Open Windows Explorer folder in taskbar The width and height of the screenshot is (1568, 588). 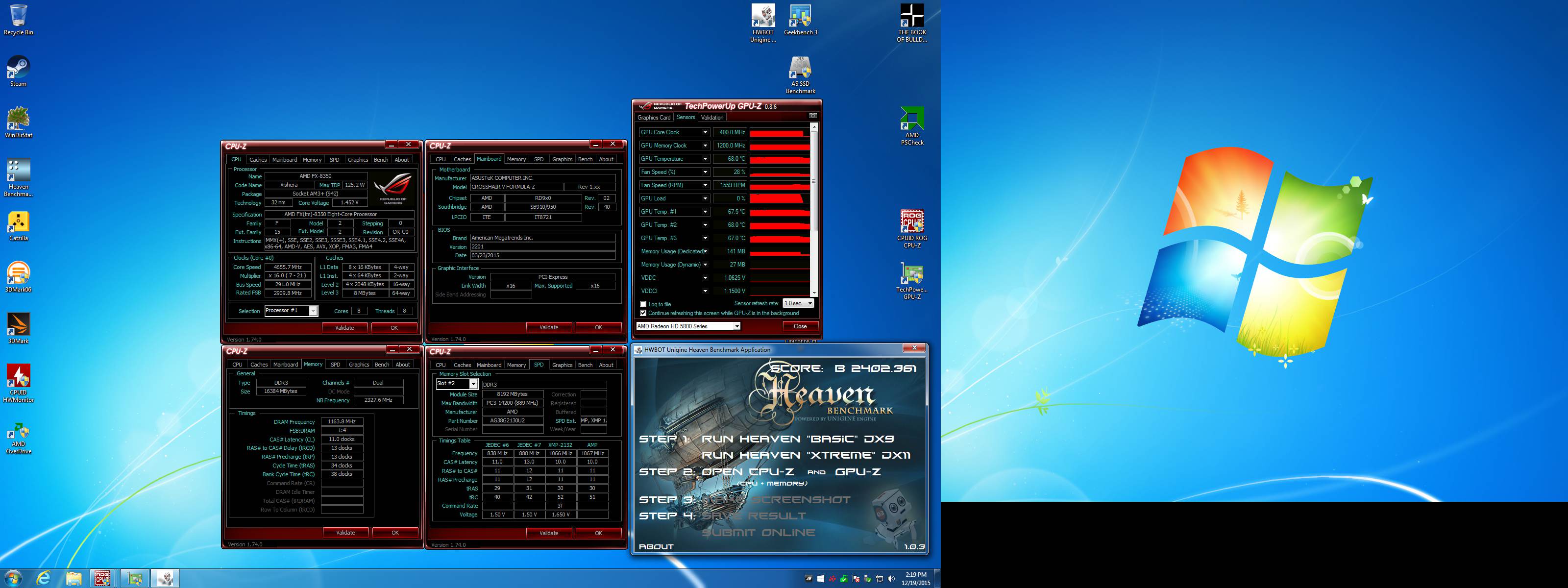73,578
